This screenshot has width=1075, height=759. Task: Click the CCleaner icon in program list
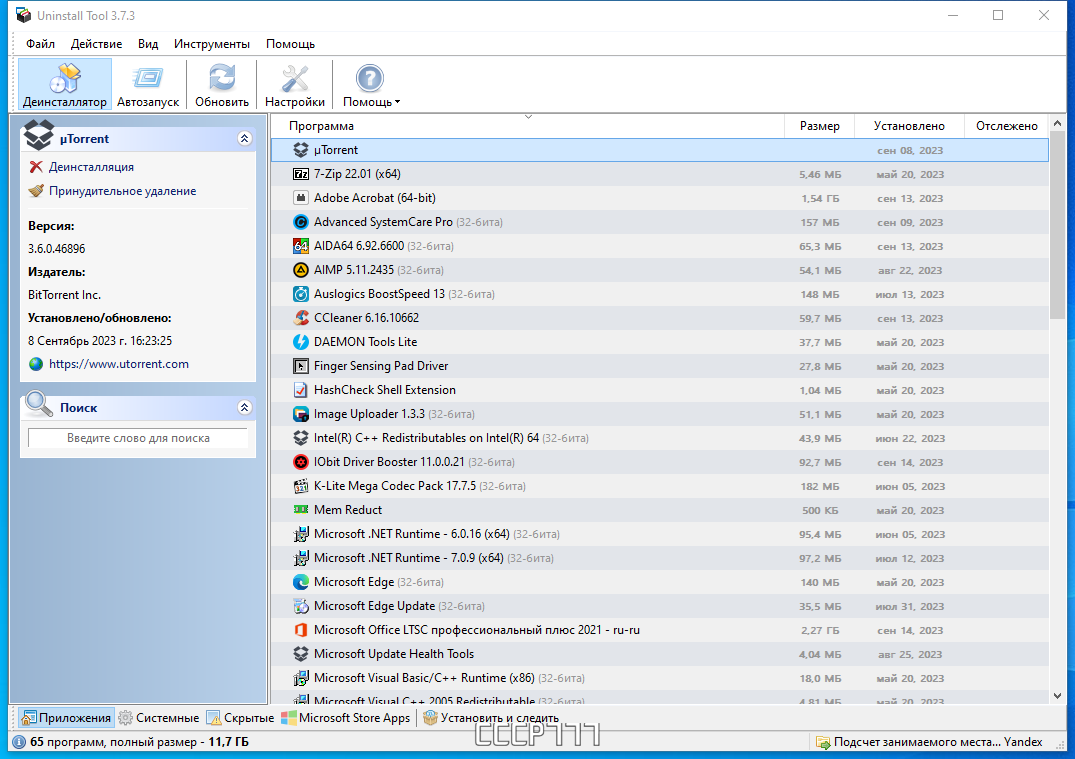pyautogui.click(x=301, y=318)
